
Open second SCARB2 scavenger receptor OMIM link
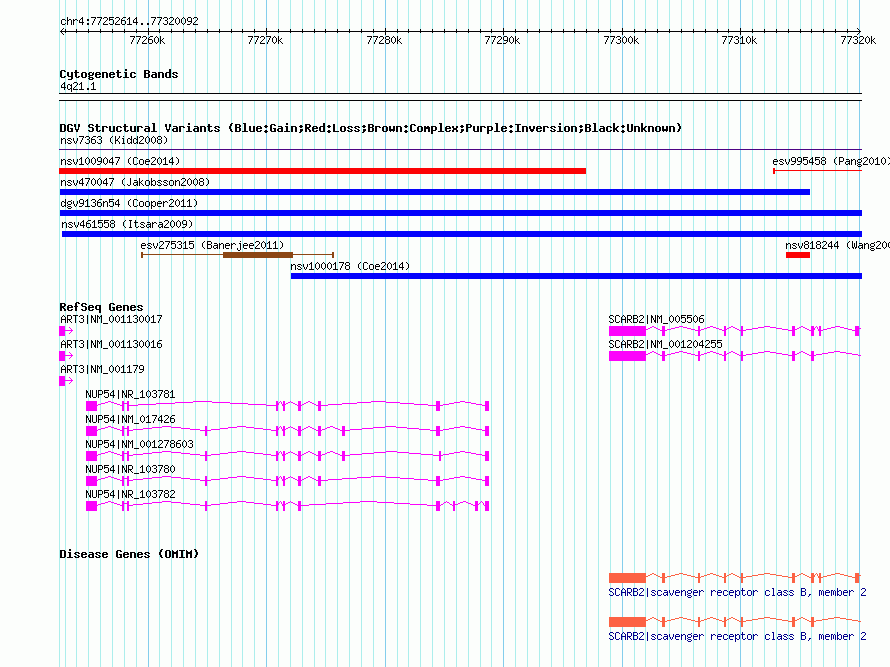tap(737, 637)
